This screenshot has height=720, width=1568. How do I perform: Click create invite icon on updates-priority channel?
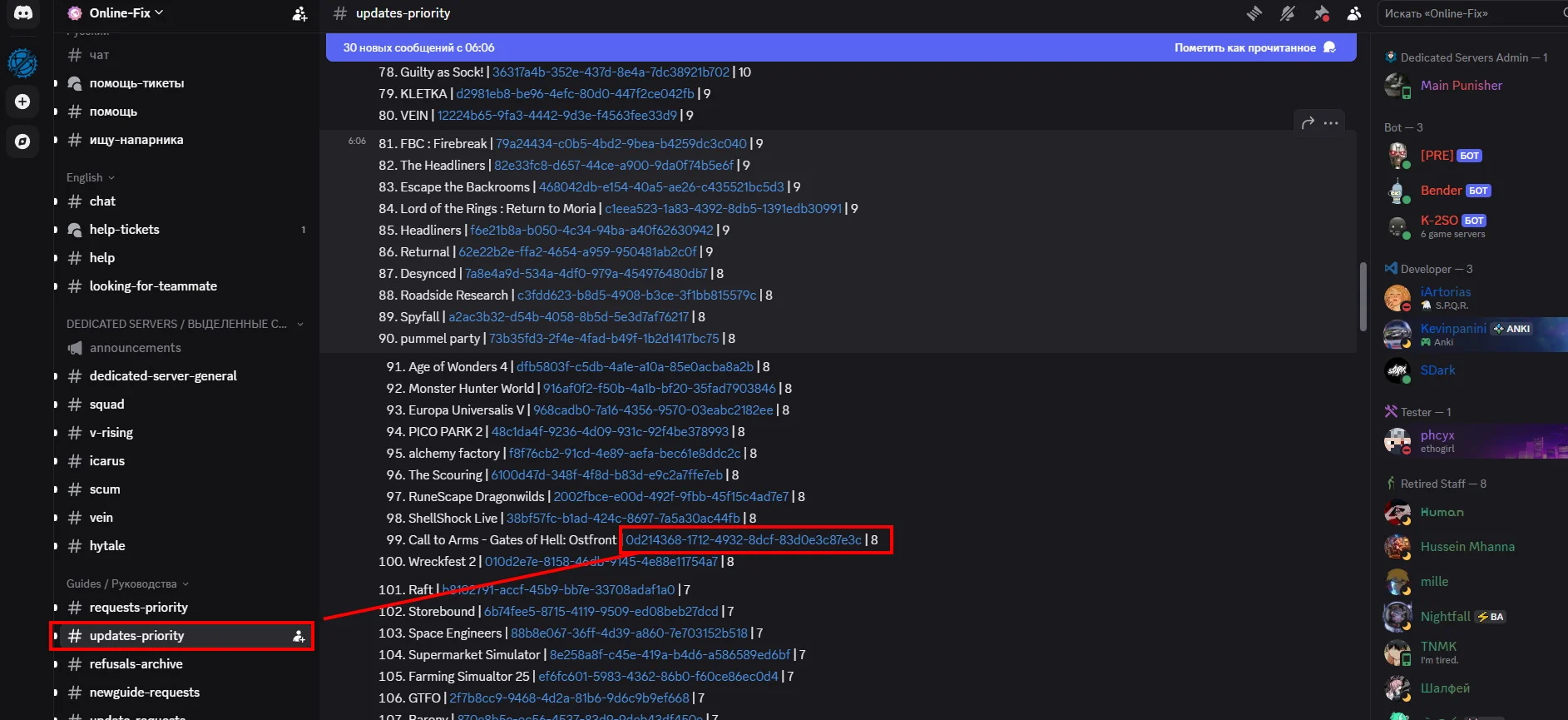pos(299,636)
